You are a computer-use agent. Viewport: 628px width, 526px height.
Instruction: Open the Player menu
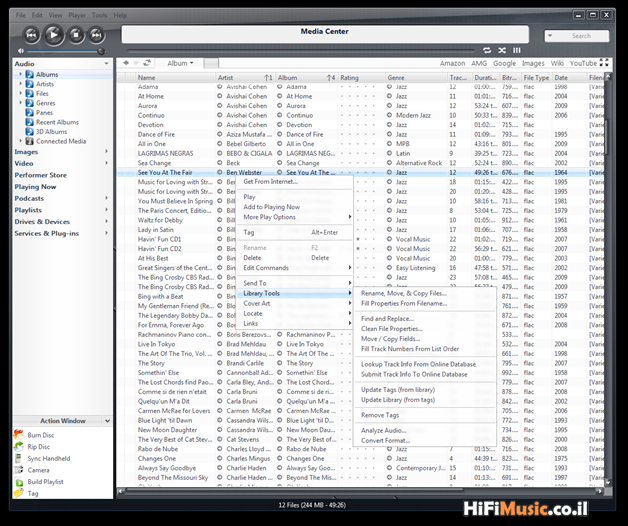pos(77,15)
